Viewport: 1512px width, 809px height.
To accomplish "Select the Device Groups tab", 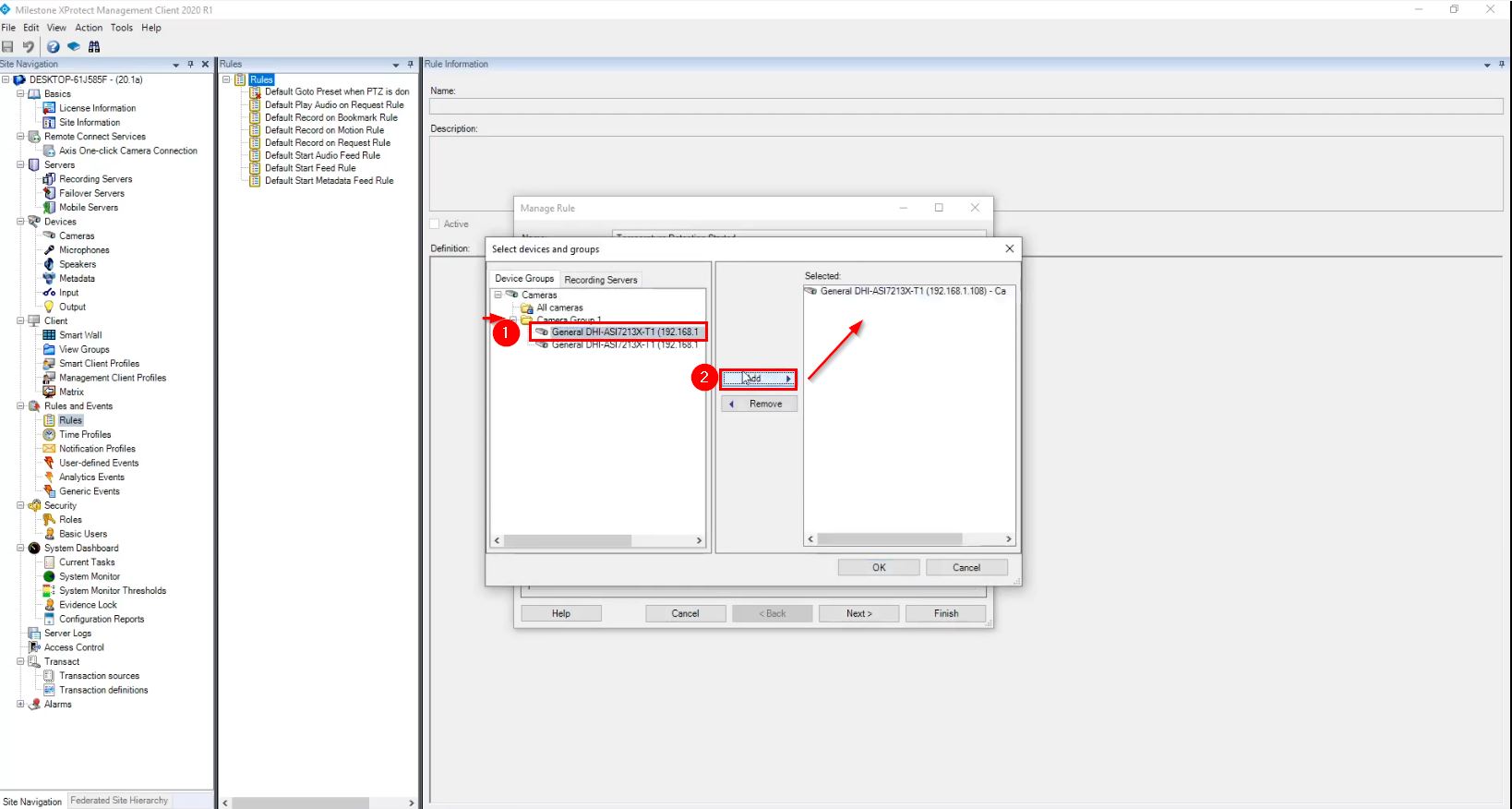I will (x=524, y=279).
